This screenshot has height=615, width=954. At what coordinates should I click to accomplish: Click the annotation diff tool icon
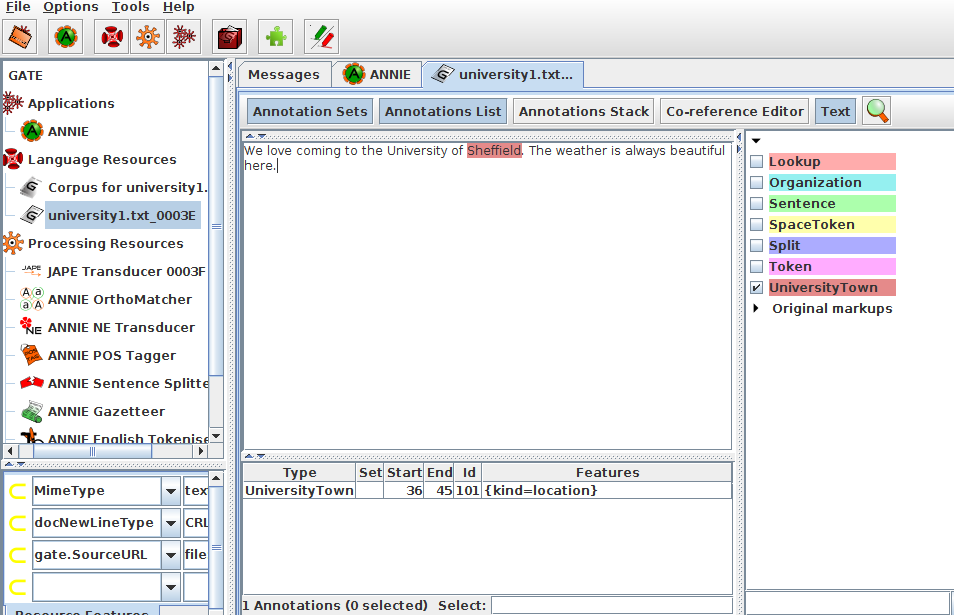pos(321,37)
